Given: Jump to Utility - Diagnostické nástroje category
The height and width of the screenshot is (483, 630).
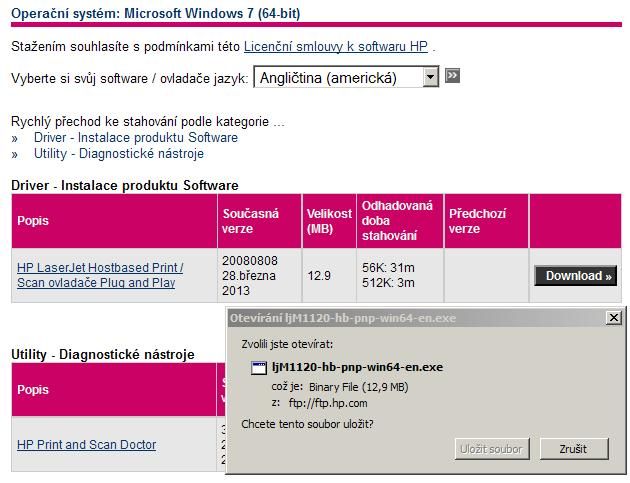Looking at the screenshot, I should coord(119,153).
